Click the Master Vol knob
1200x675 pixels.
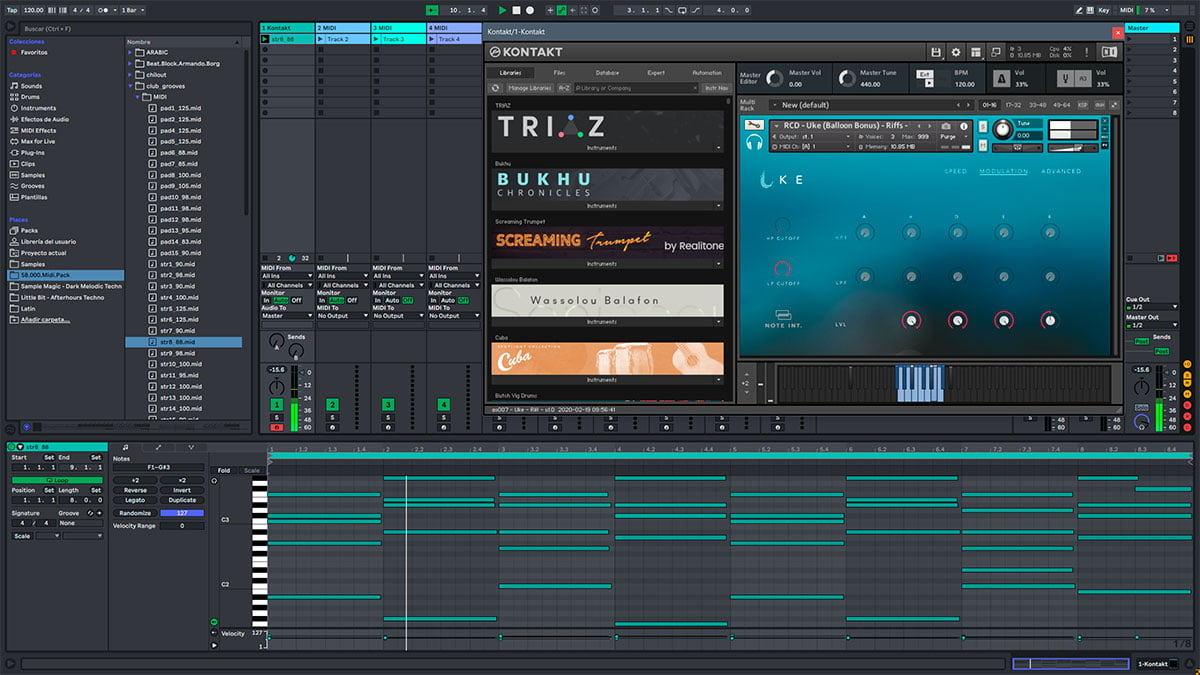point(775,79)
